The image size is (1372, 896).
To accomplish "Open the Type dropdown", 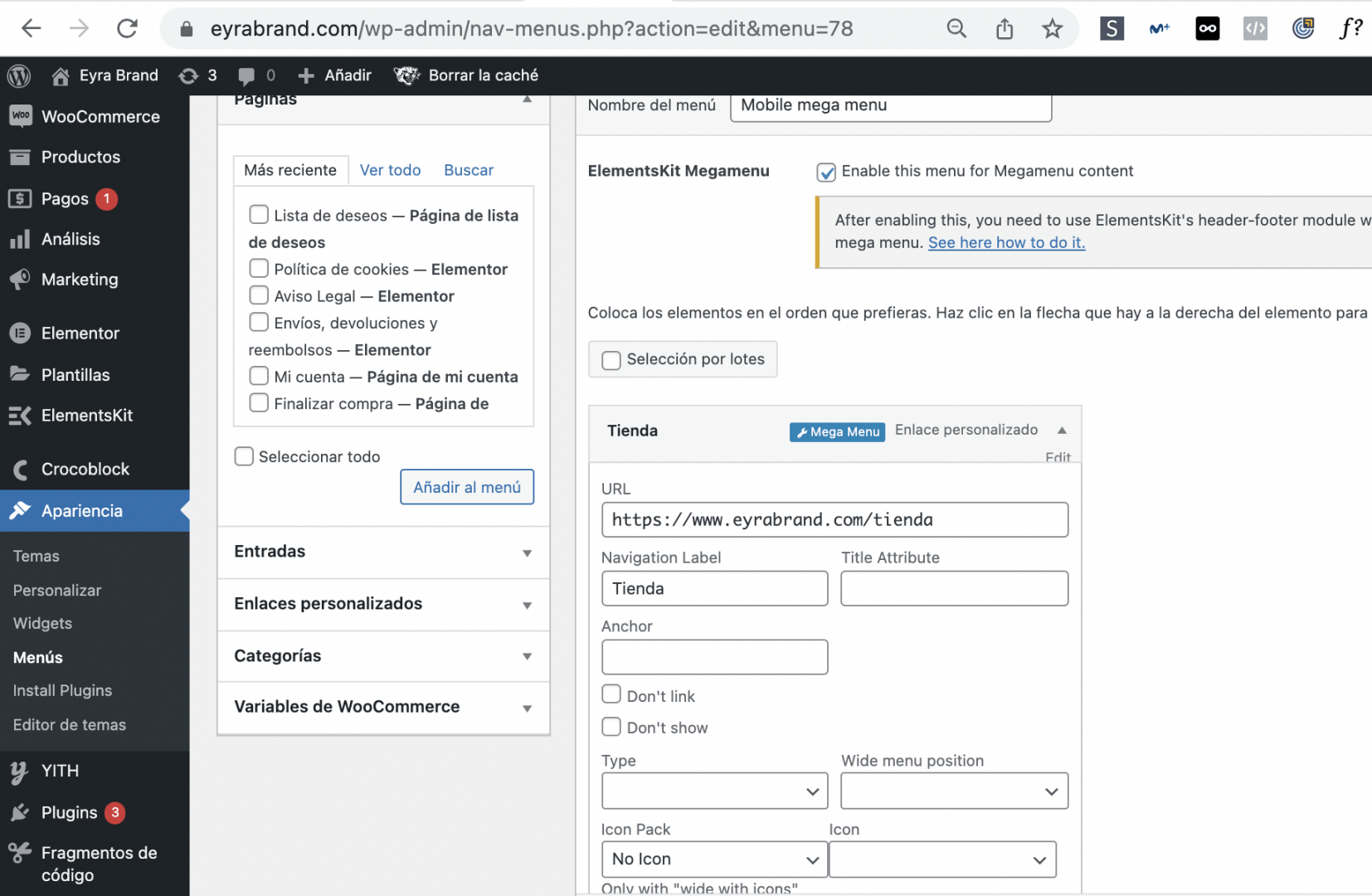I will [x=715, y=791].
